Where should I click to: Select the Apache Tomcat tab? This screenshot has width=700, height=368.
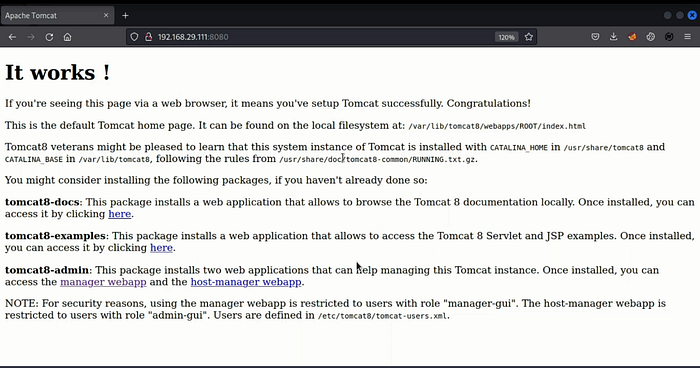pos(57,16)
